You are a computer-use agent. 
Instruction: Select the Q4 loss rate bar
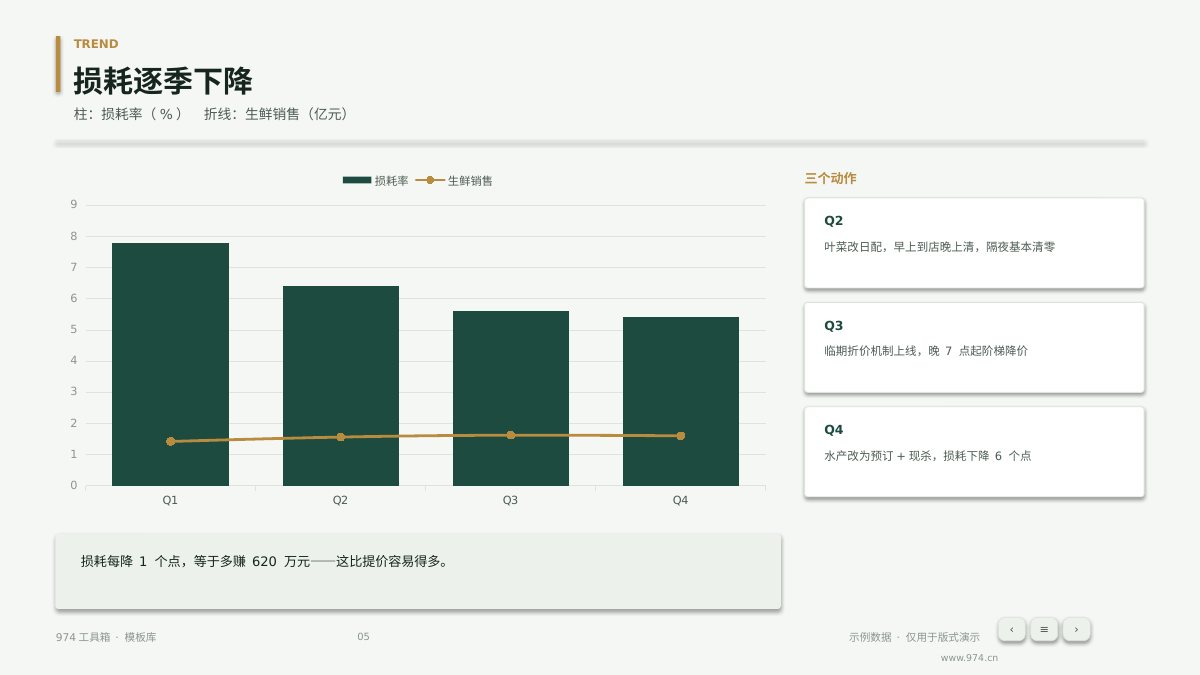point(681,401)
